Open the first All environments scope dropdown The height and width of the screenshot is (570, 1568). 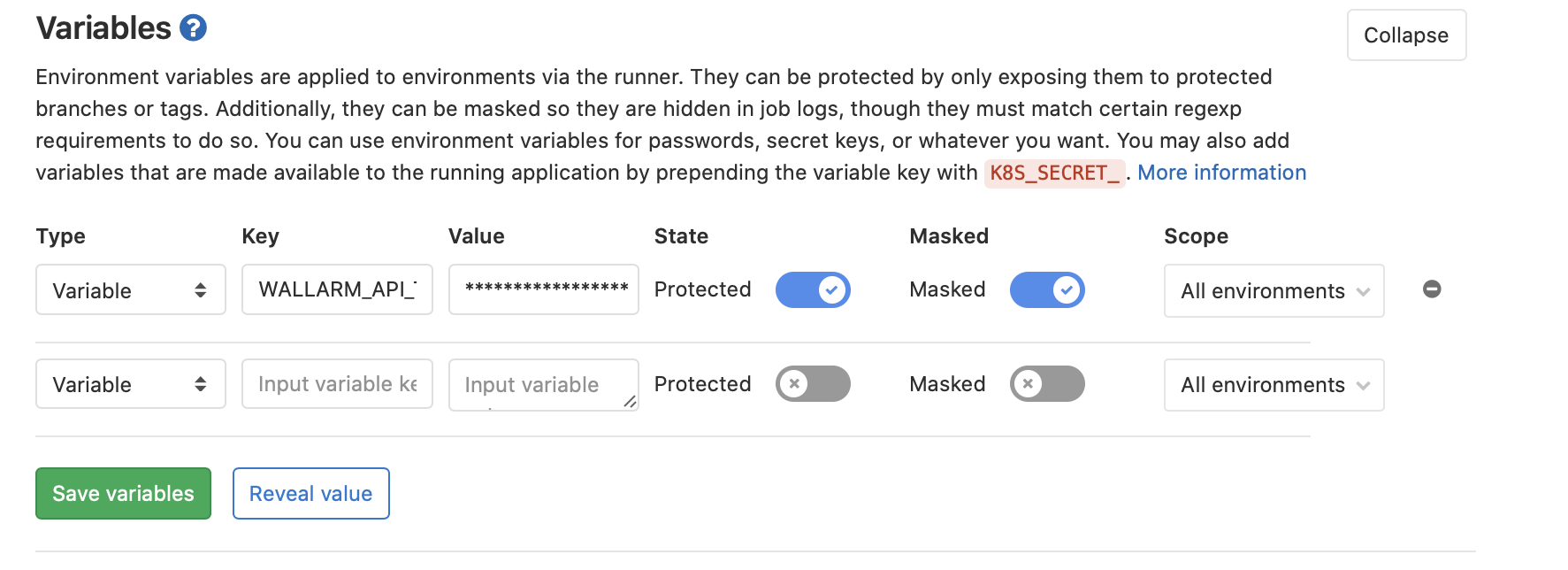(x=1273, y=290)
